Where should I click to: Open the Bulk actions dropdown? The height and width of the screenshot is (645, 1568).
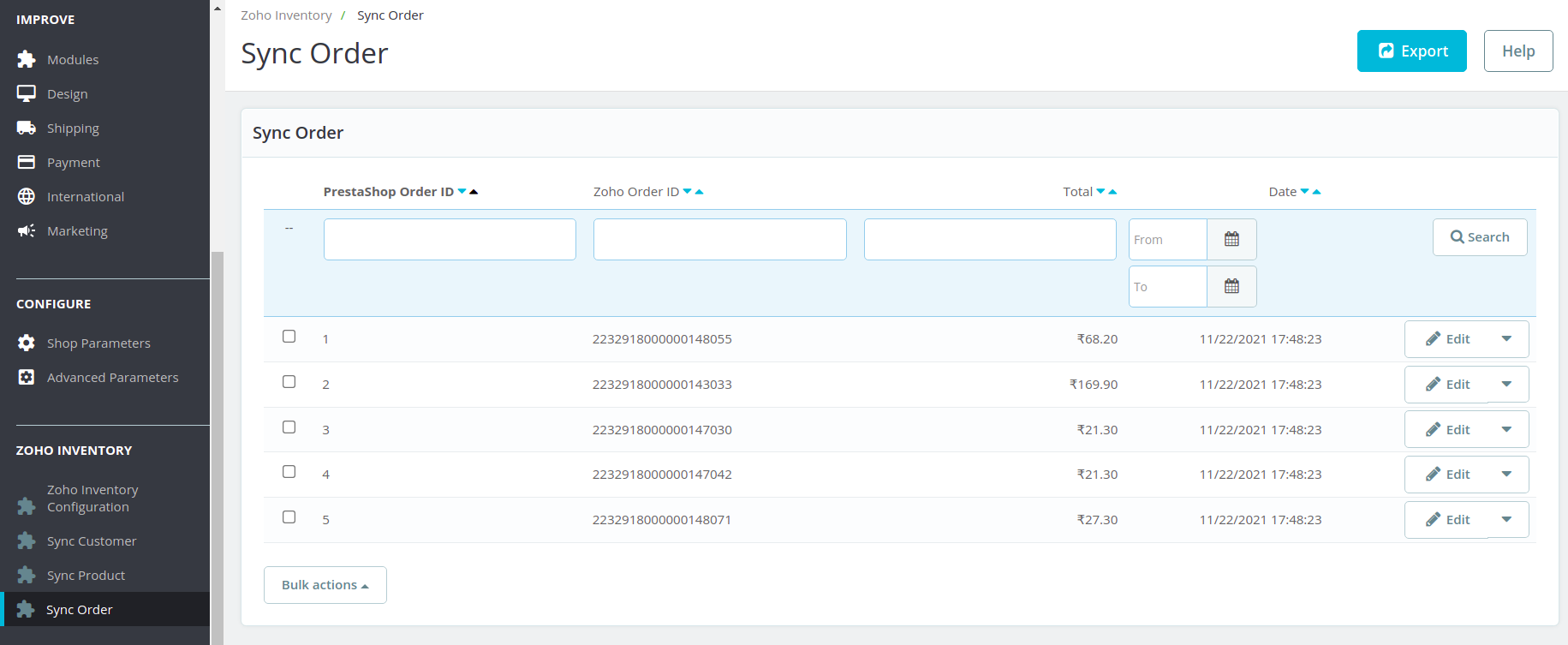click(x=325, y=585)
